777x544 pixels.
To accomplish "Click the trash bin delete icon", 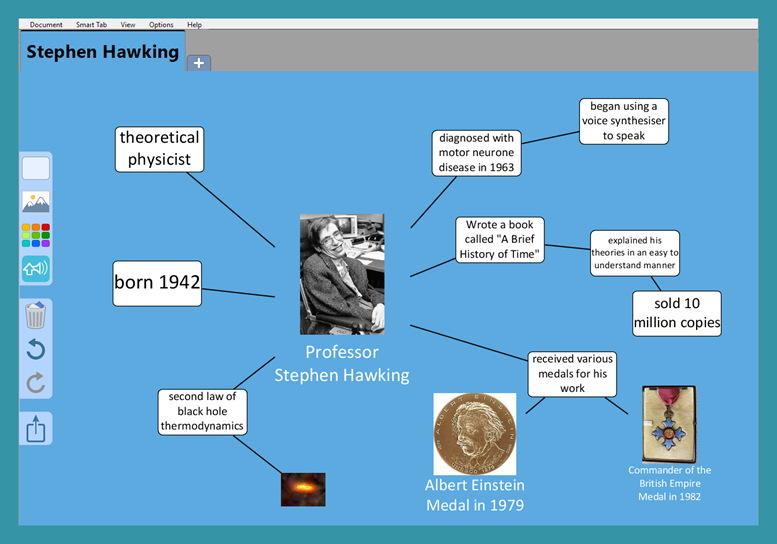I will point(35,316).
